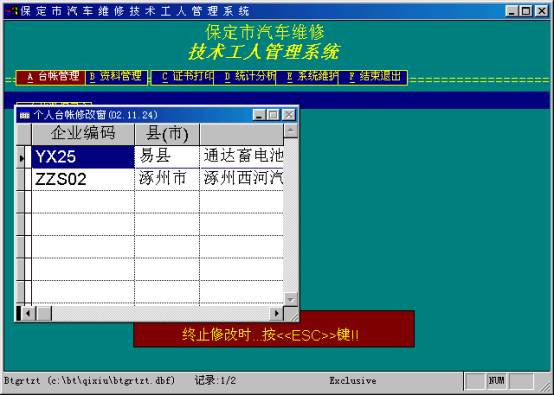Click the vertical scrollbar's up arrow

pyautogui.click(x=290, y=131)
